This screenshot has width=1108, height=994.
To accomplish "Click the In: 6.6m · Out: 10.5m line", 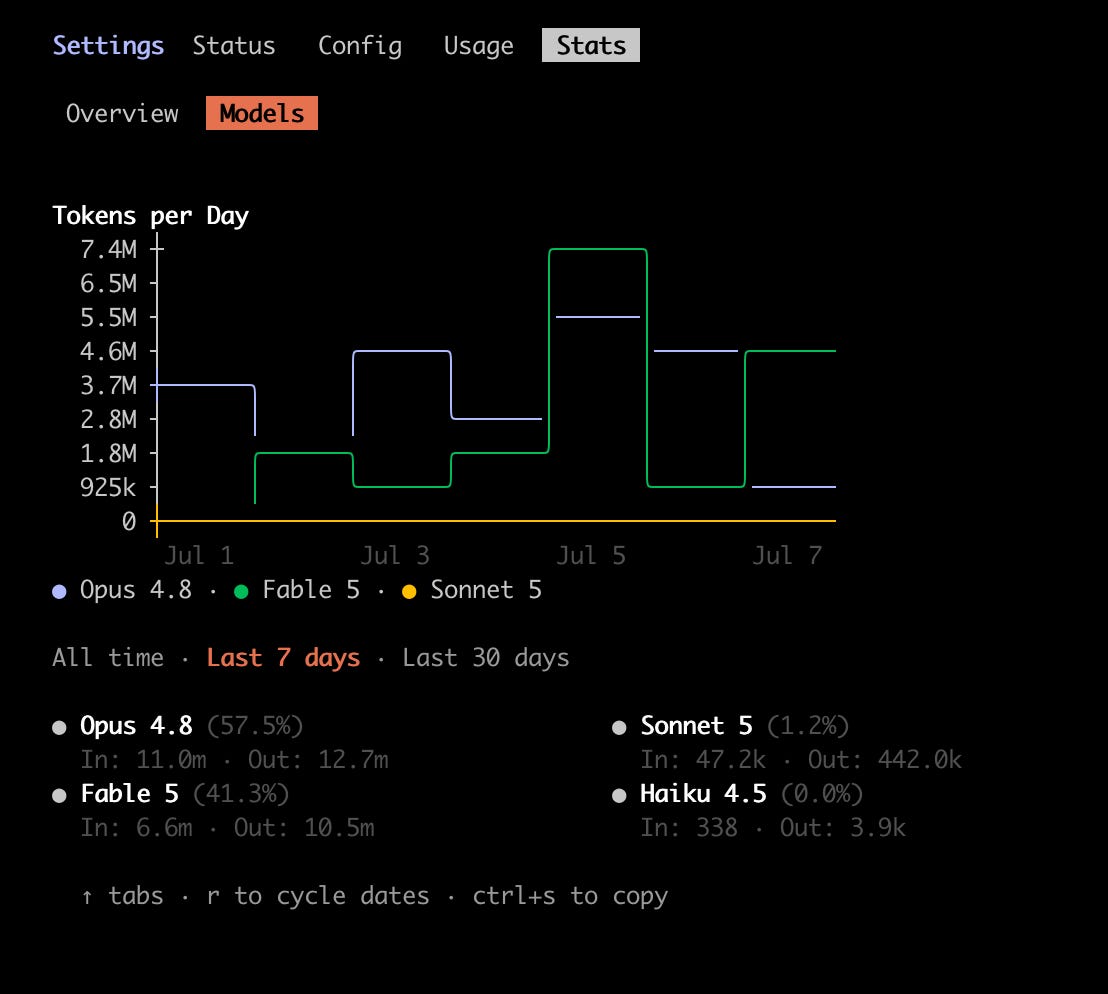I will click(227, 827).
